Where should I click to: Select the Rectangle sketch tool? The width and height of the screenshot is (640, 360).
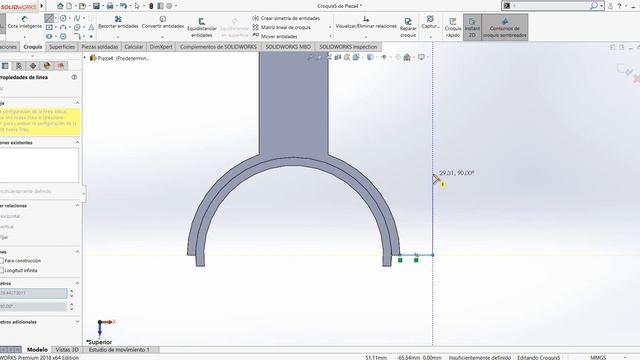49,27
